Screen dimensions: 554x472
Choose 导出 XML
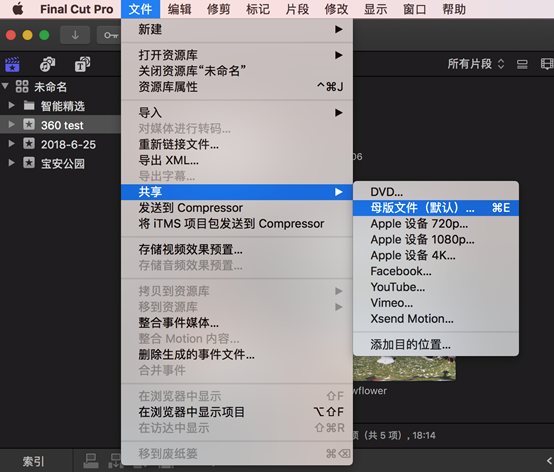tap(237, 160)
